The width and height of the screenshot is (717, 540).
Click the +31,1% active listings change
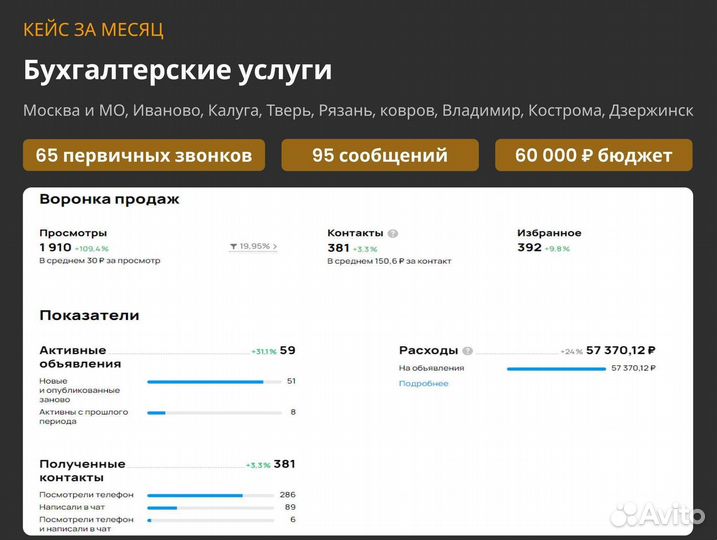pos(264,352)
